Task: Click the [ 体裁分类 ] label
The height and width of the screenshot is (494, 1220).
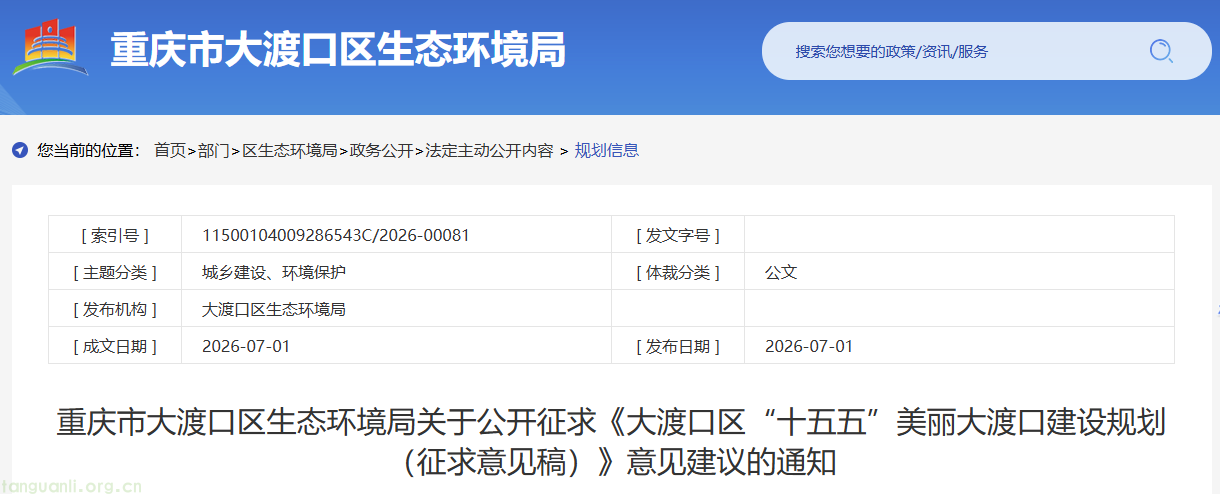Action: (x=678, y=272)
